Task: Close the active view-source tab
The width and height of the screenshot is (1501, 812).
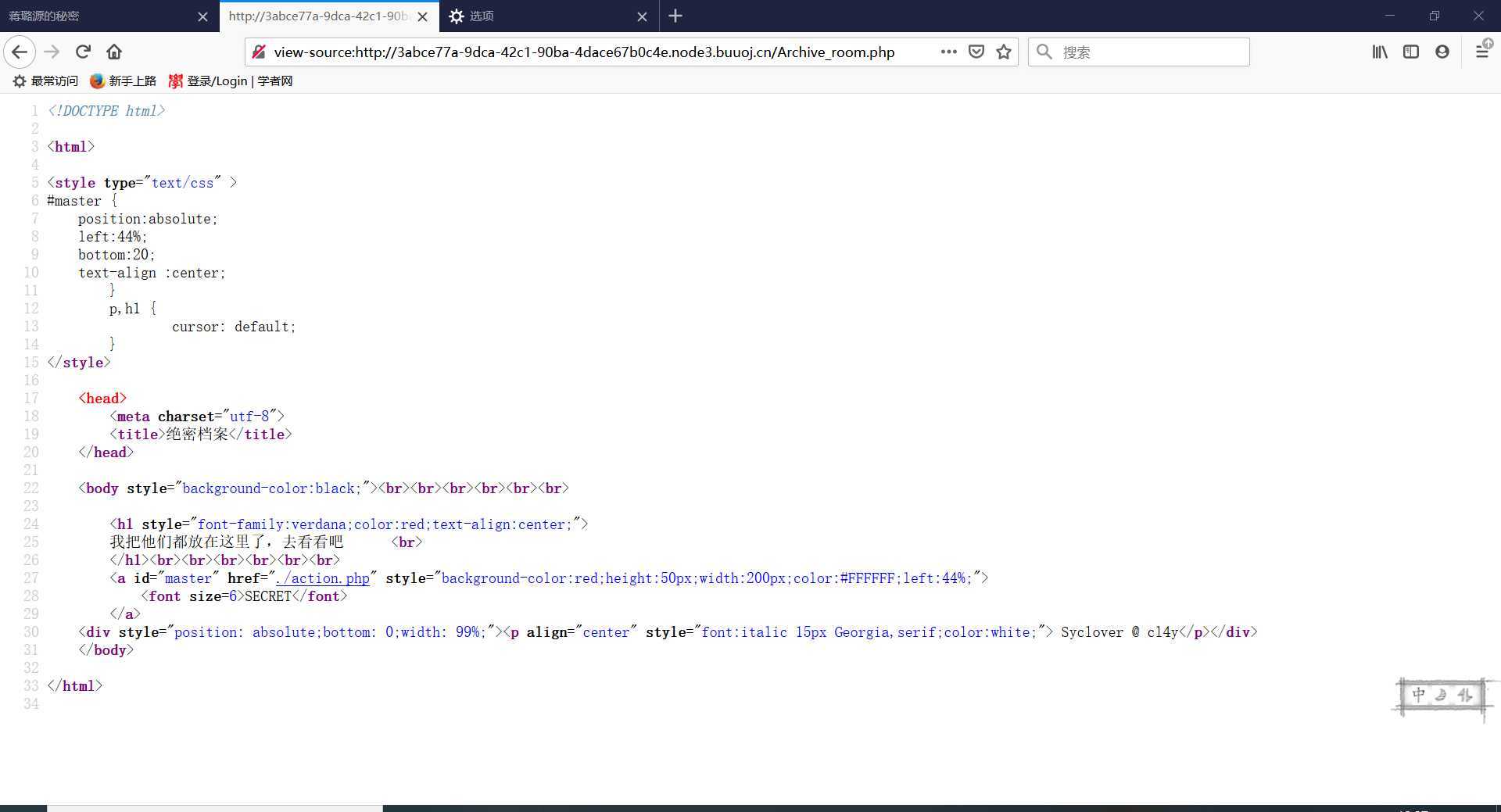Action: click(422, 16)
